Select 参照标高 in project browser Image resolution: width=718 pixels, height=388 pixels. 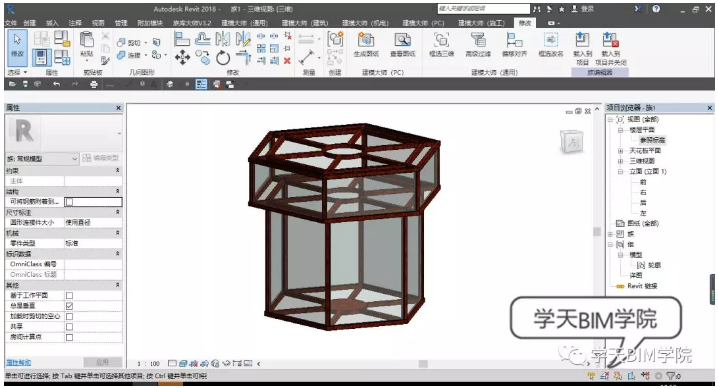(x=652, y=140)
